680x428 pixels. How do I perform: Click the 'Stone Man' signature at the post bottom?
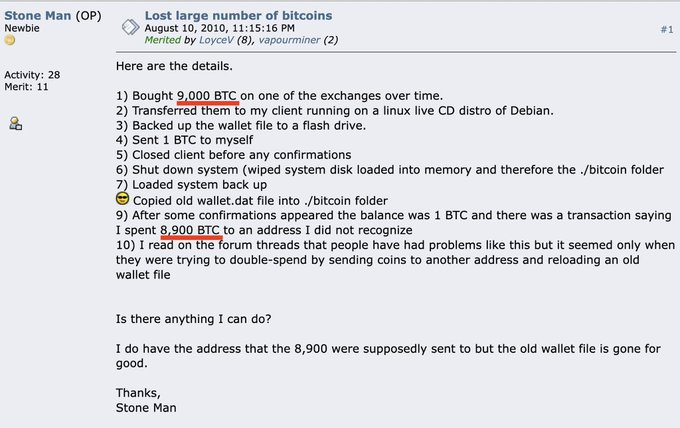(x=146, y=408)
